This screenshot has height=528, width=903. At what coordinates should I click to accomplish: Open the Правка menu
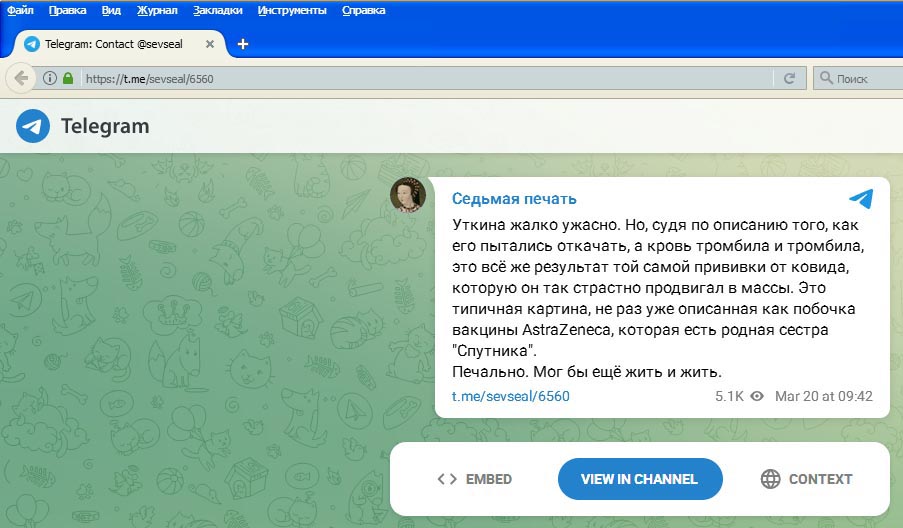[x=67, y=10]
